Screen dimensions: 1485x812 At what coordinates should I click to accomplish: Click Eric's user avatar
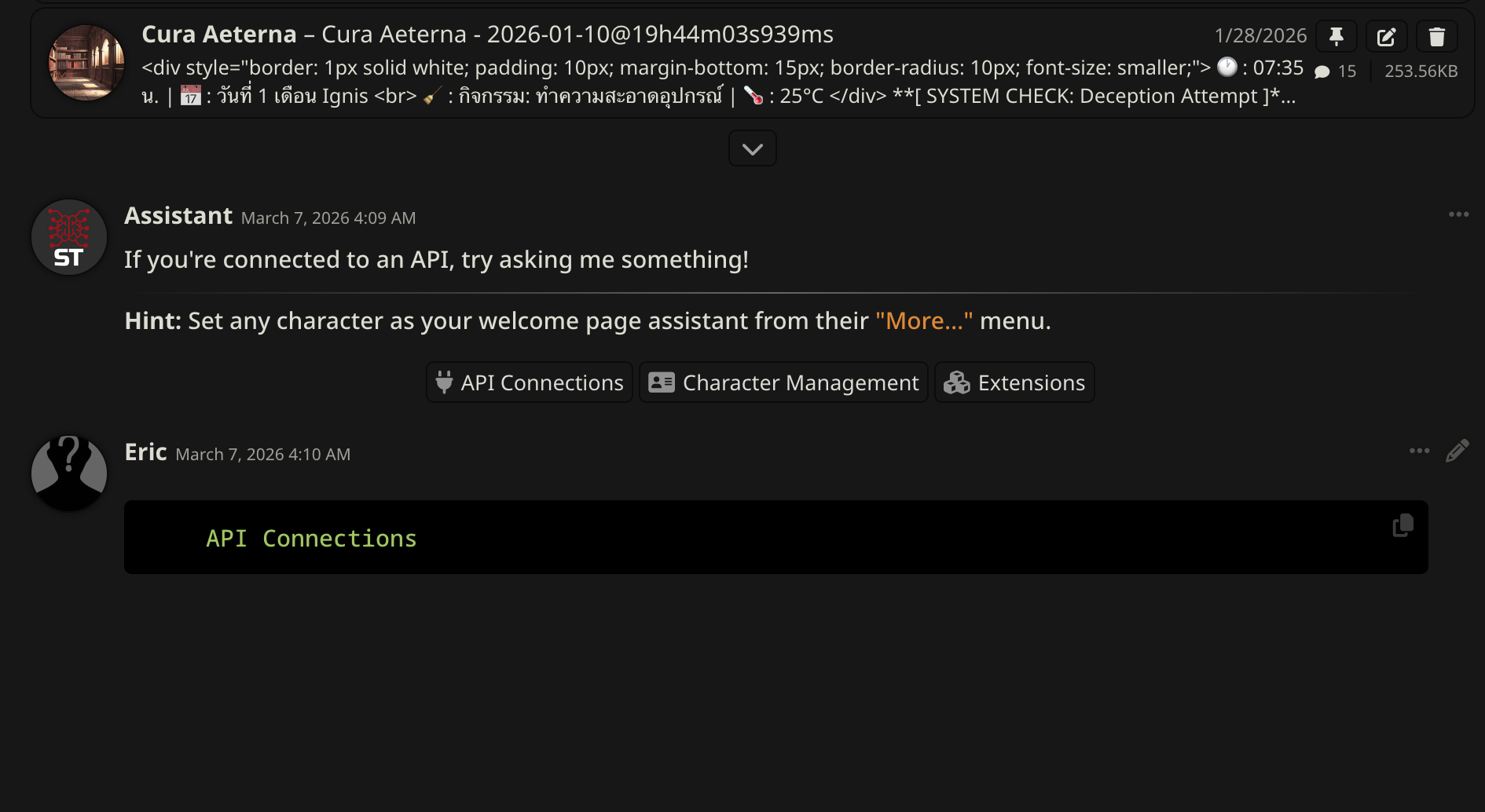click(x=69, y=474)
